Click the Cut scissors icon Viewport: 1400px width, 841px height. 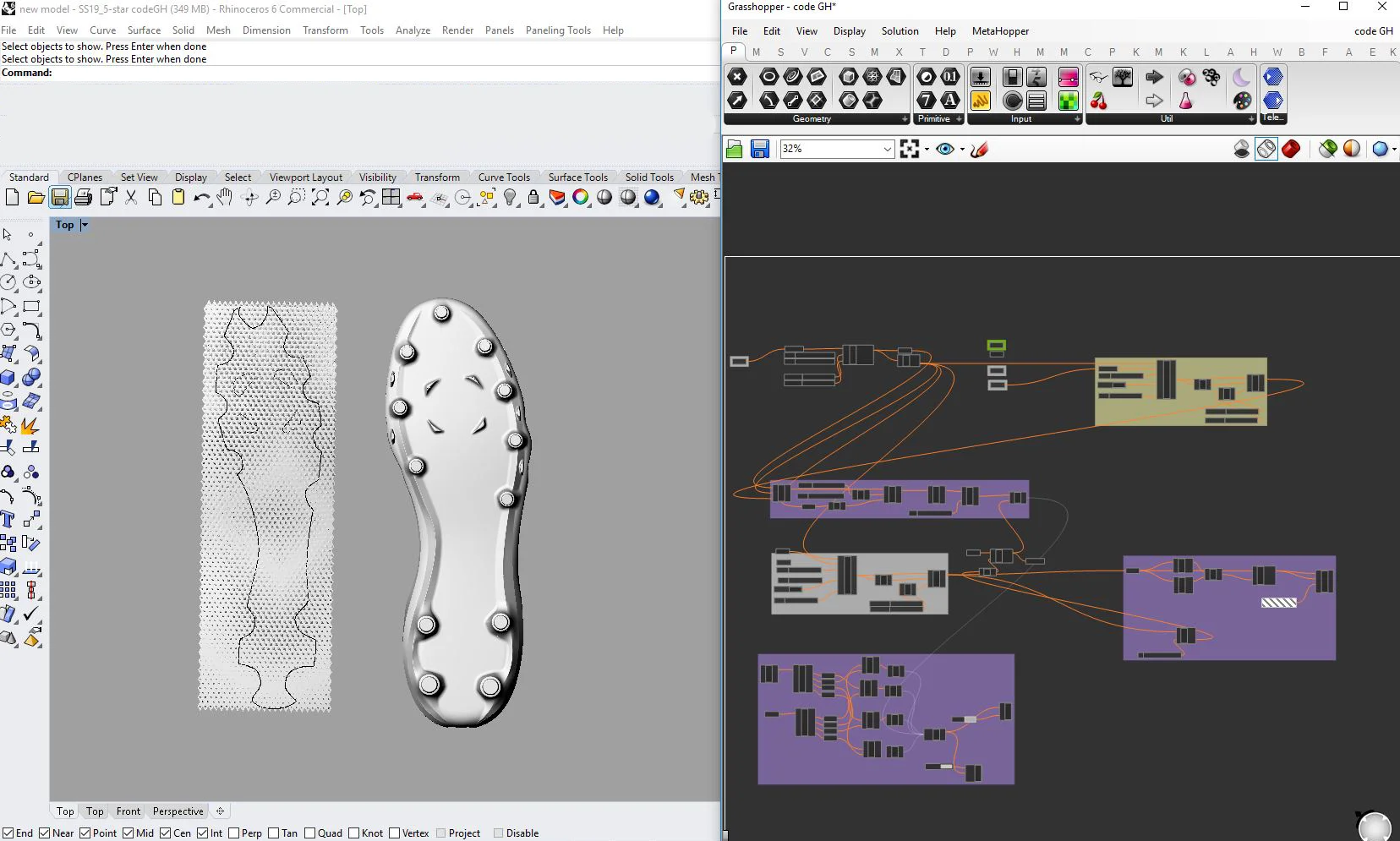point(131,197)
